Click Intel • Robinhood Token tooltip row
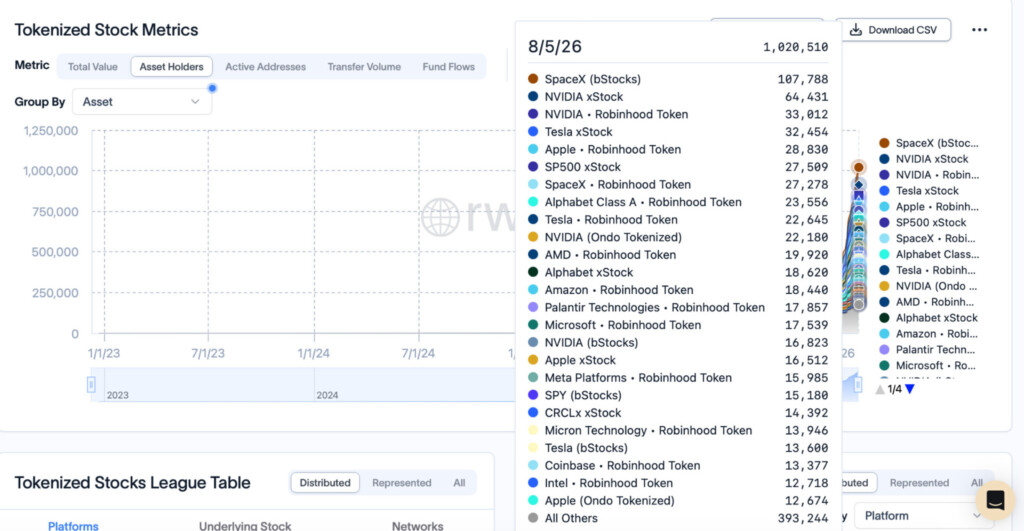The image size is (1024, 531). pyautogui.click(x=678, y=483)
